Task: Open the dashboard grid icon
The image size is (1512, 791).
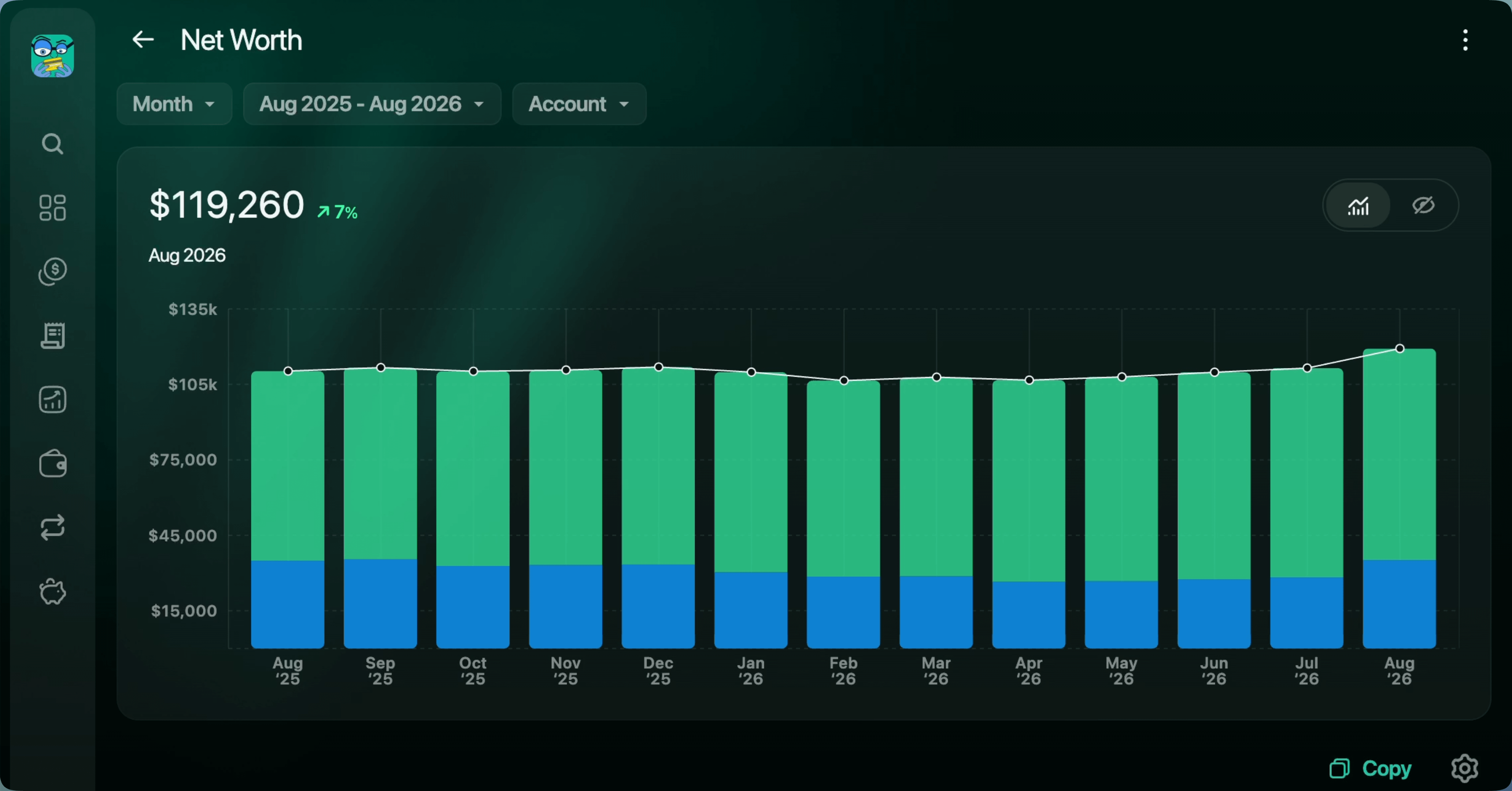Action: [52, 208]
